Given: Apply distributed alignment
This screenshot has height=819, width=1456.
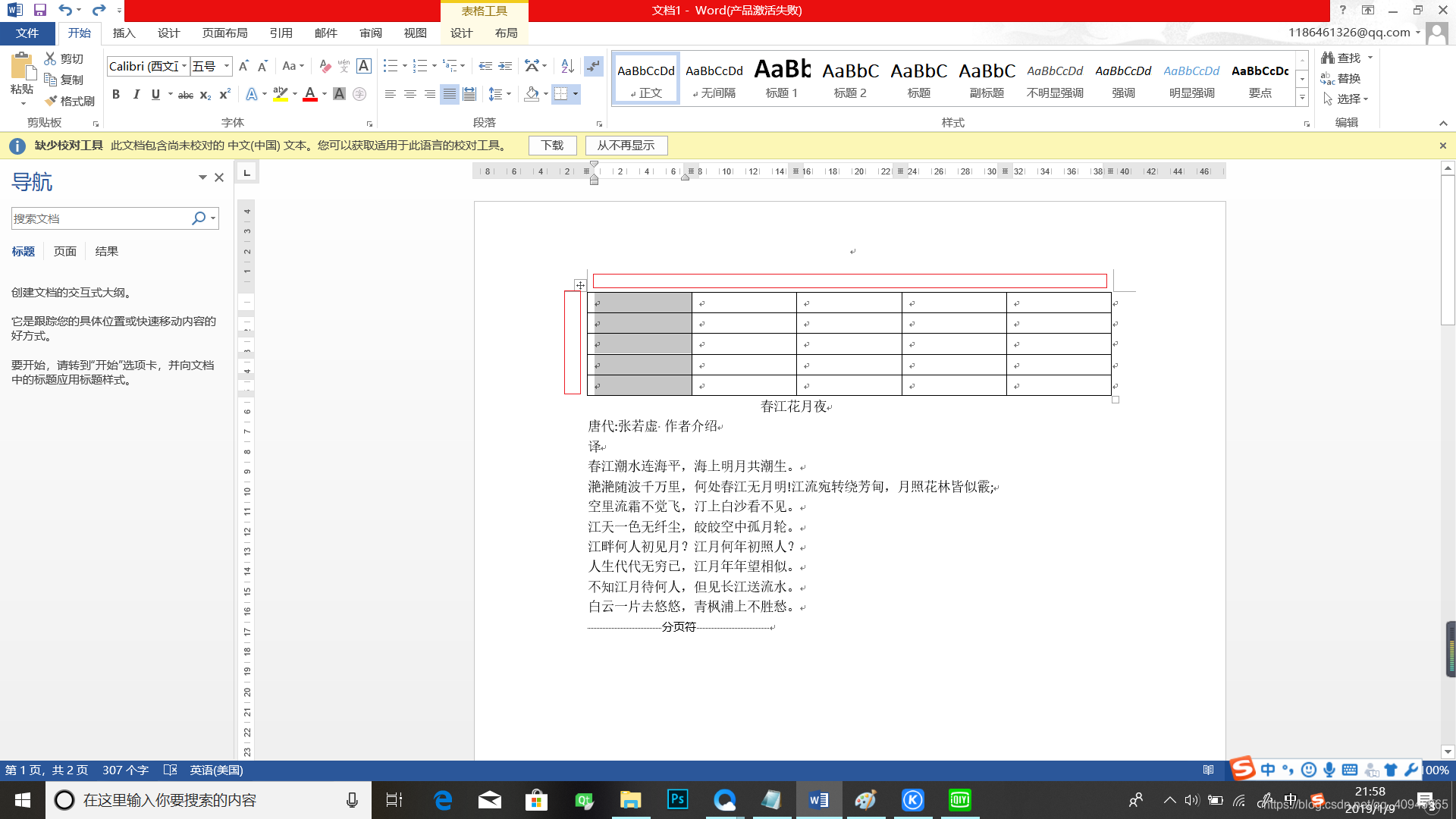Looking at the screenshot, I should pyautogui.click(x=469, y=95).
